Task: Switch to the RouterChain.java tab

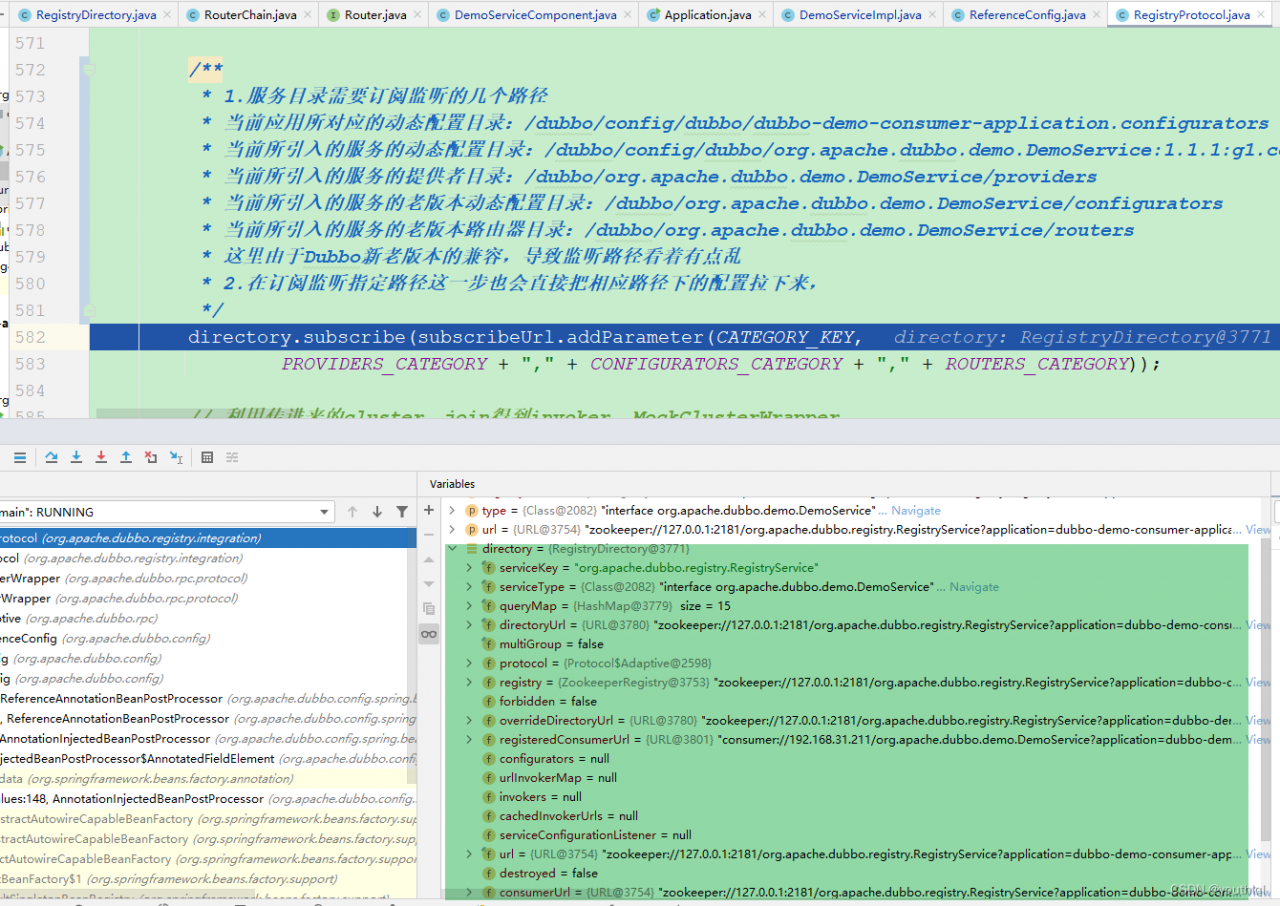Action: coord(250,15)
